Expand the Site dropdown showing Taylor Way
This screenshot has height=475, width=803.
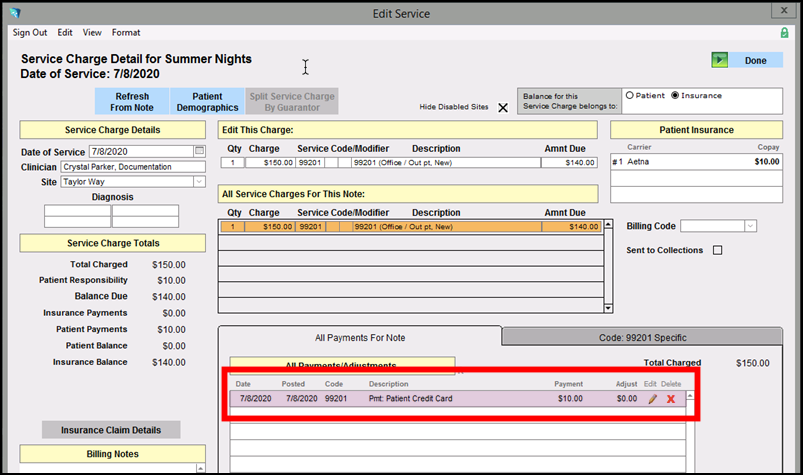pos(199,181)
